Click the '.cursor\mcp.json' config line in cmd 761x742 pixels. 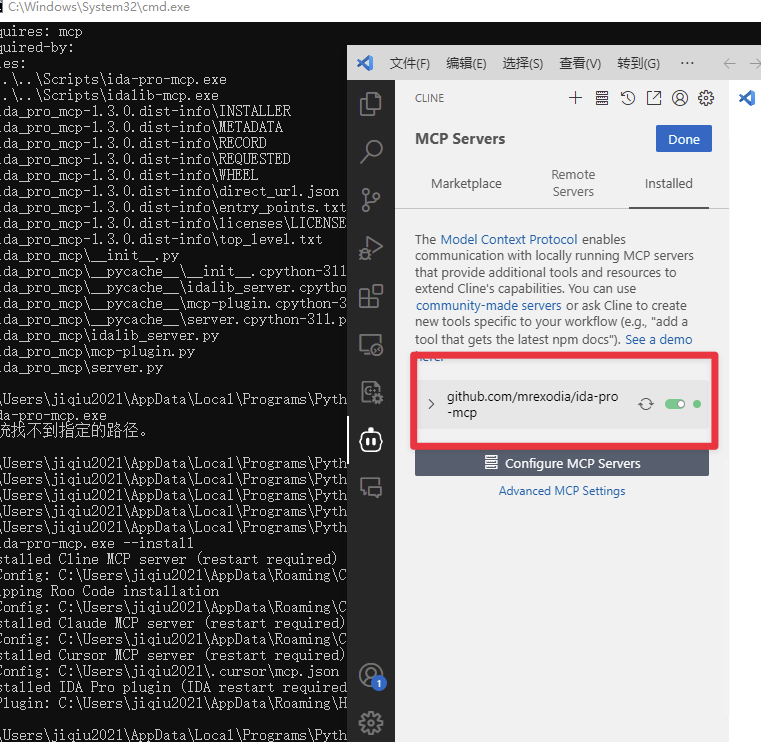click(169, 671)
